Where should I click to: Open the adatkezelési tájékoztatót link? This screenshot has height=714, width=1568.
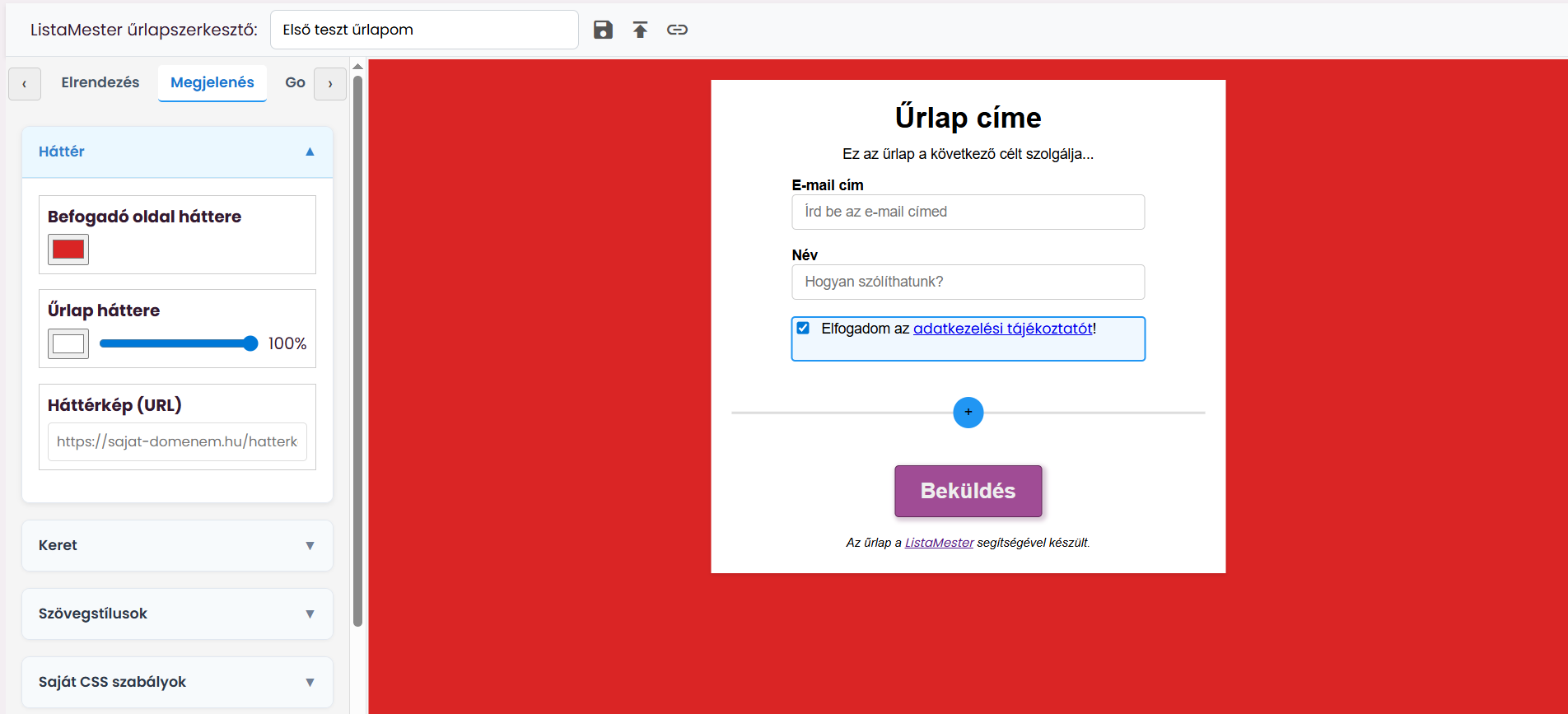1002,329
